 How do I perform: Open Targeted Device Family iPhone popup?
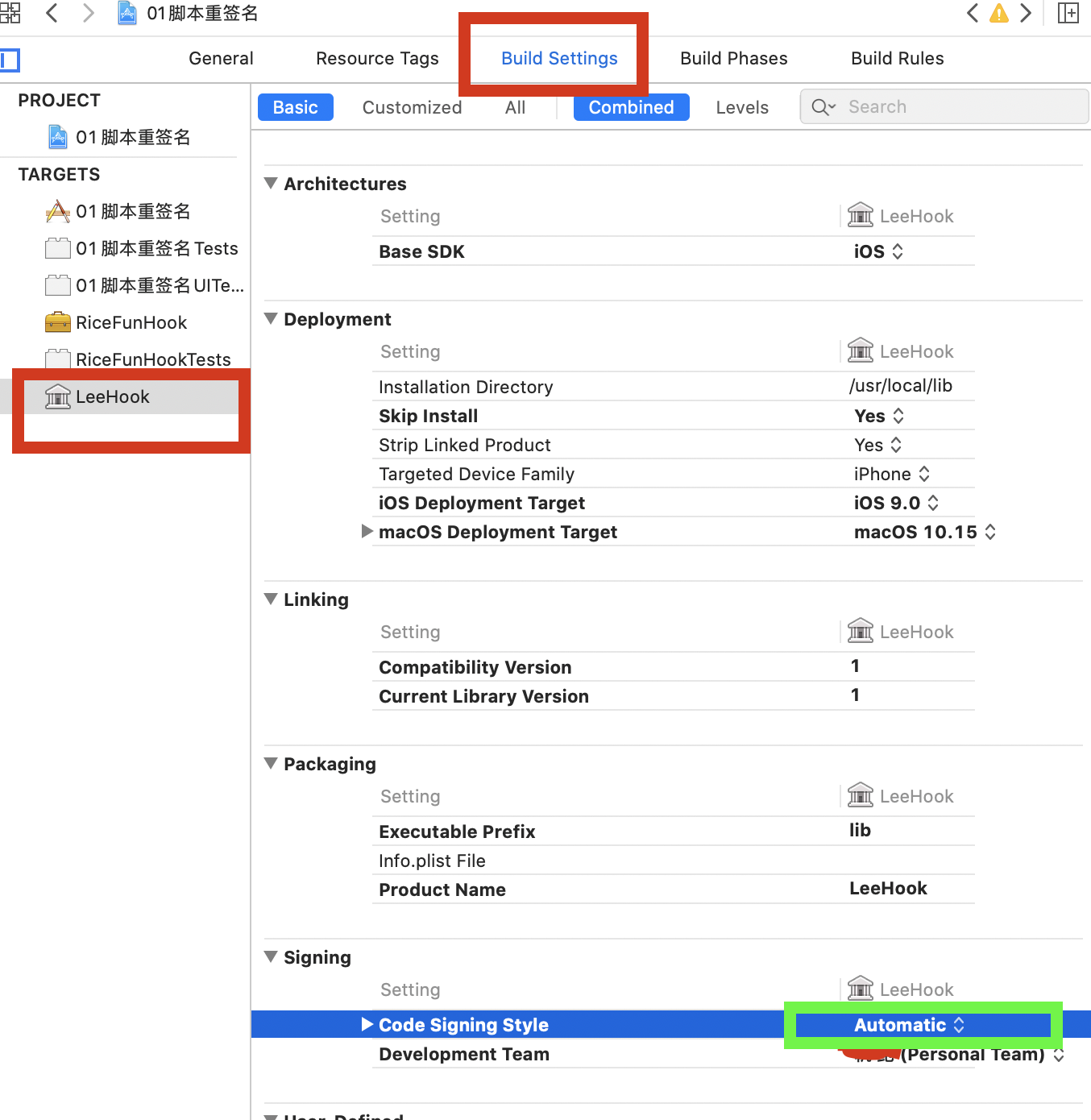pos(892,474)
